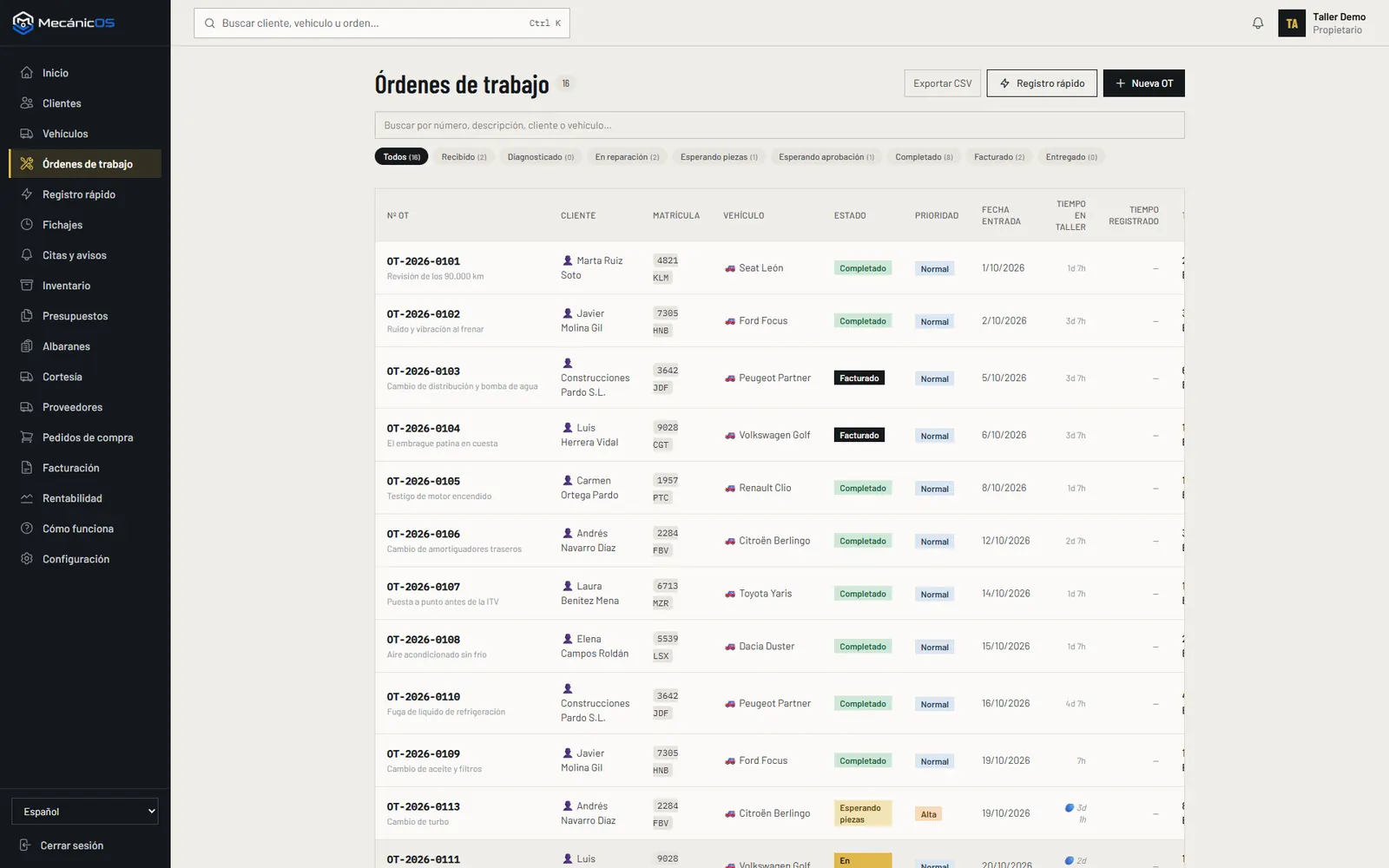
Task: Filter by Recibido status tab
Action: coord(464,157)
